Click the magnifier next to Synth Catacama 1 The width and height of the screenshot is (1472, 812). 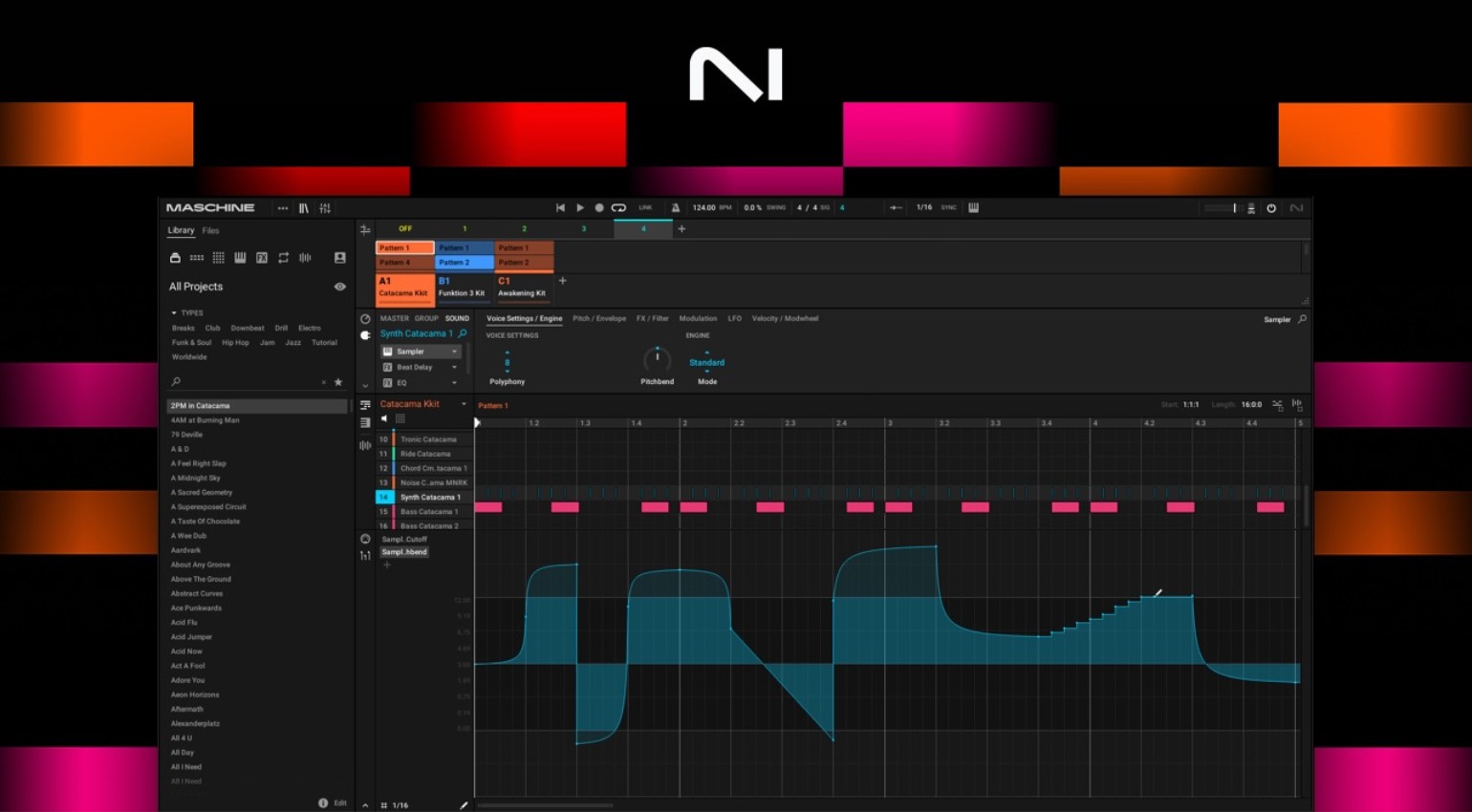[463, 333]
